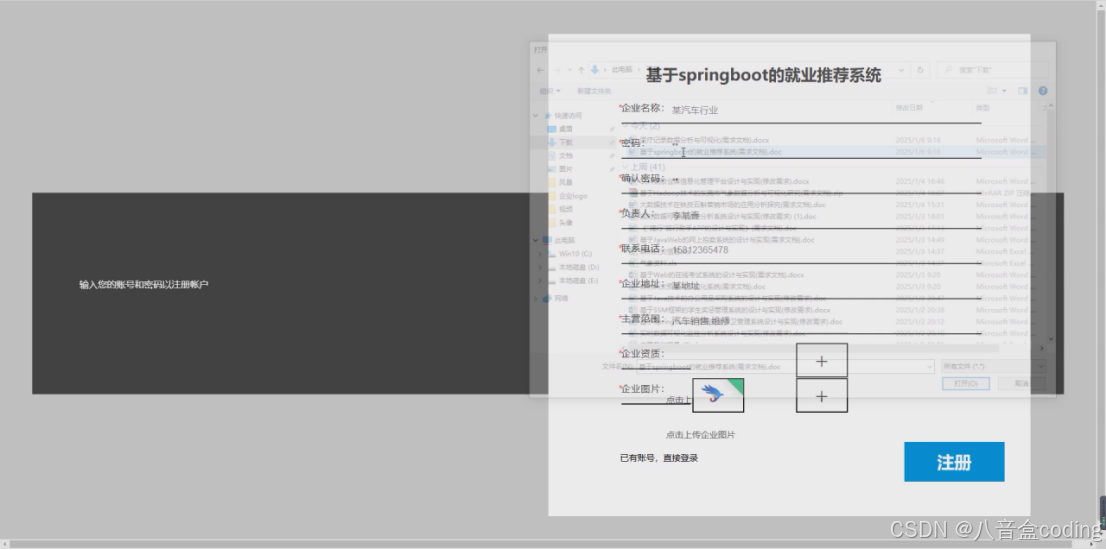Open the 头像 folder in sidebar
The image size is (1106, 550).
566,223
